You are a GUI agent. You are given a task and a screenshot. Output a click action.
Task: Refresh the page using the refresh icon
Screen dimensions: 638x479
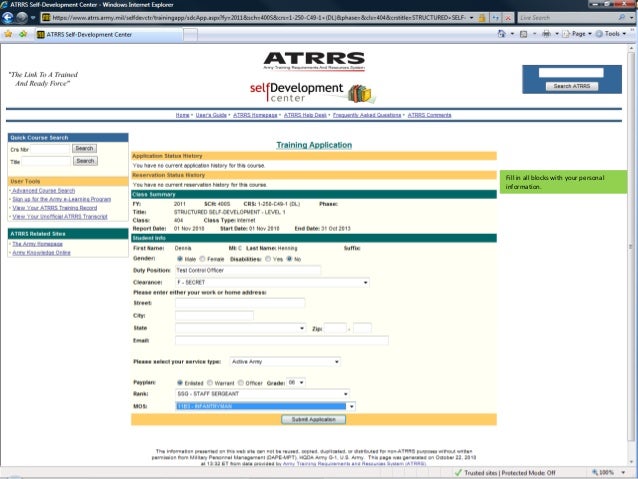(496, 18)
